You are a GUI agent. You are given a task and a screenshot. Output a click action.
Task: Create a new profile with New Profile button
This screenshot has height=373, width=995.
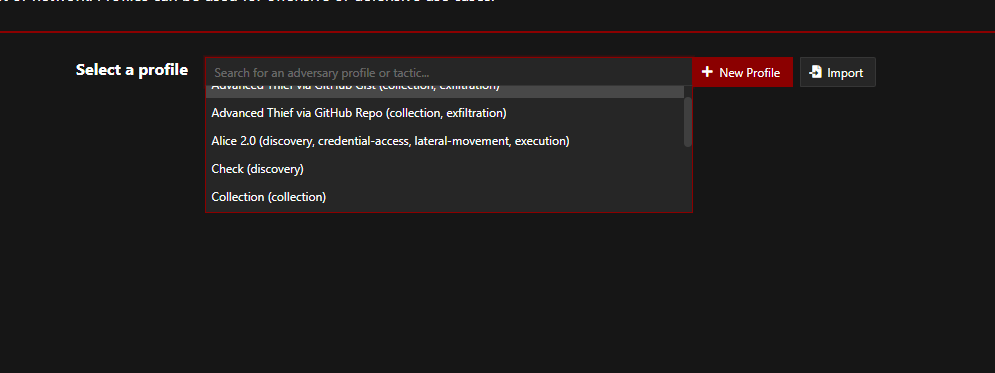coord(741,72)
